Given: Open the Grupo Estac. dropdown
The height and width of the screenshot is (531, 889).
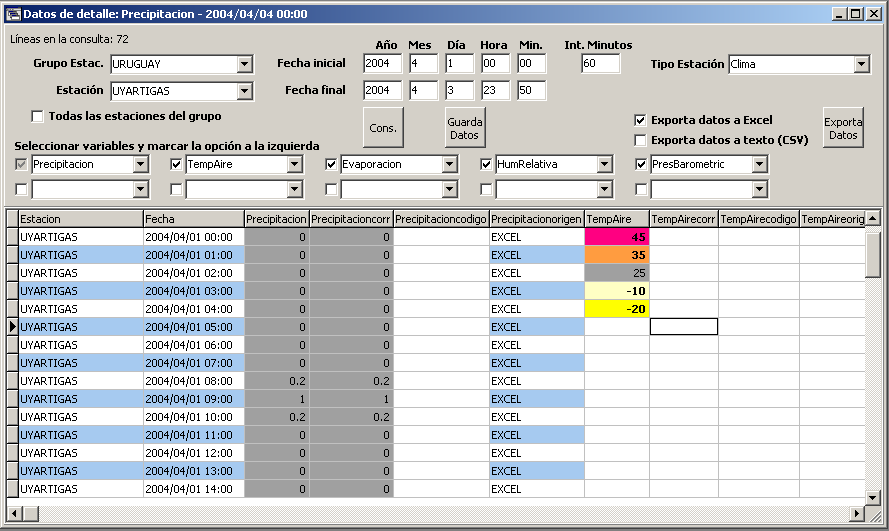Looking at the screenshot, I should pyautogui.click(x=245, y=65).
